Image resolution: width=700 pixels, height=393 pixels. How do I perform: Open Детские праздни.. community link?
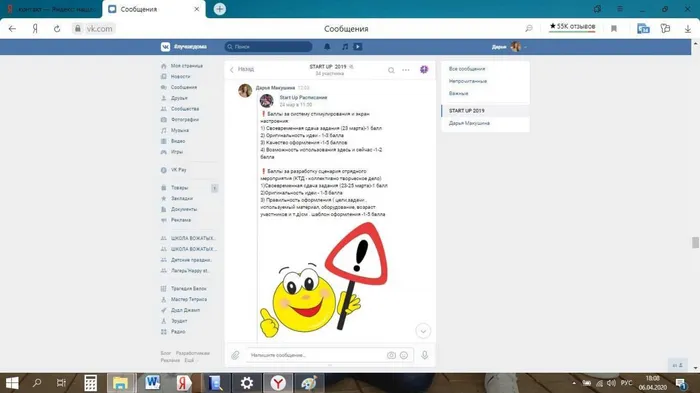[191, 259]
